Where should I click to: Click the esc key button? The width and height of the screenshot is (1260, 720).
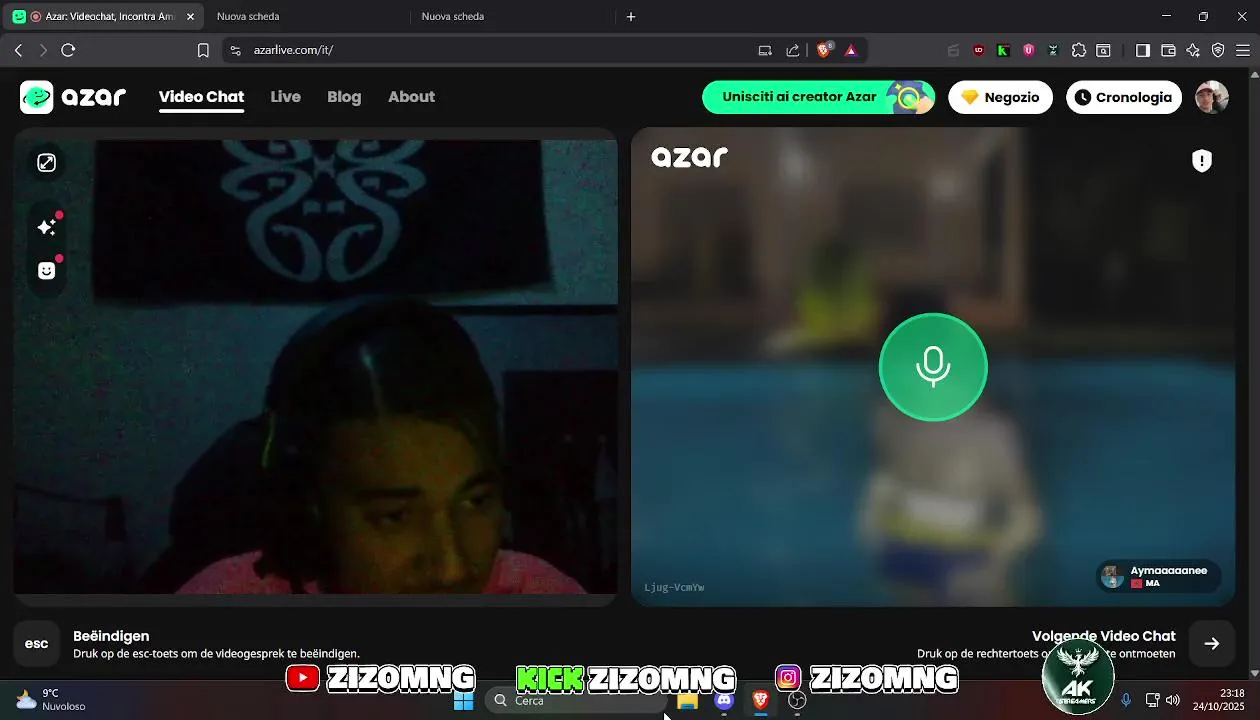click(36, 644)
